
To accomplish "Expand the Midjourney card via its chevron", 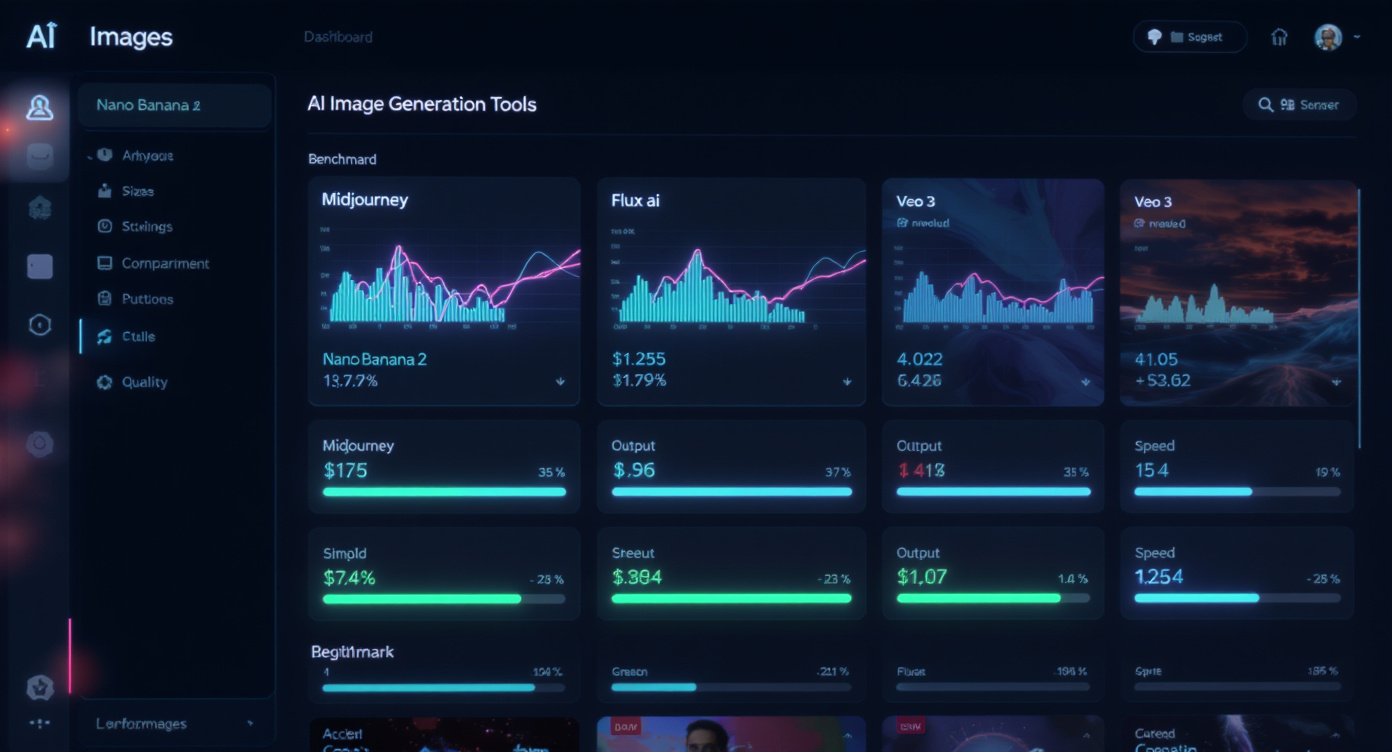I will point(561,381).
